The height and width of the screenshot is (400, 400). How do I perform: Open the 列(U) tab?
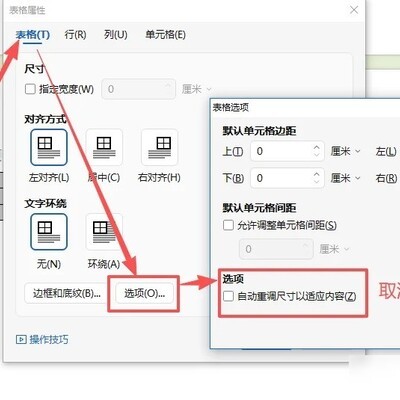tap(116, 35)
